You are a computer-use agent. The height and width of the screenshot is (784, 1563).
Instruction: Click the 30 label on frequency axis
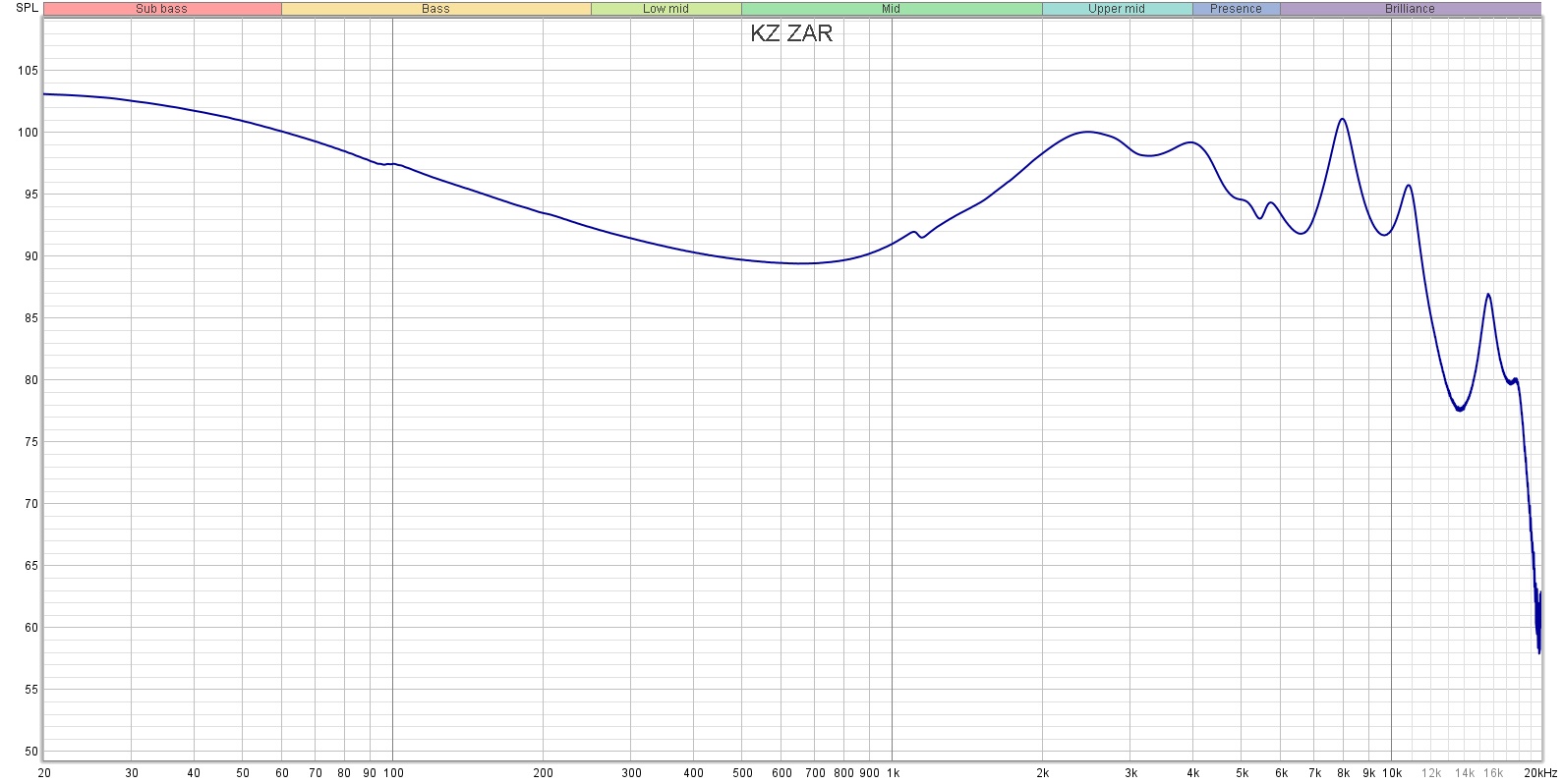[132, 773]
